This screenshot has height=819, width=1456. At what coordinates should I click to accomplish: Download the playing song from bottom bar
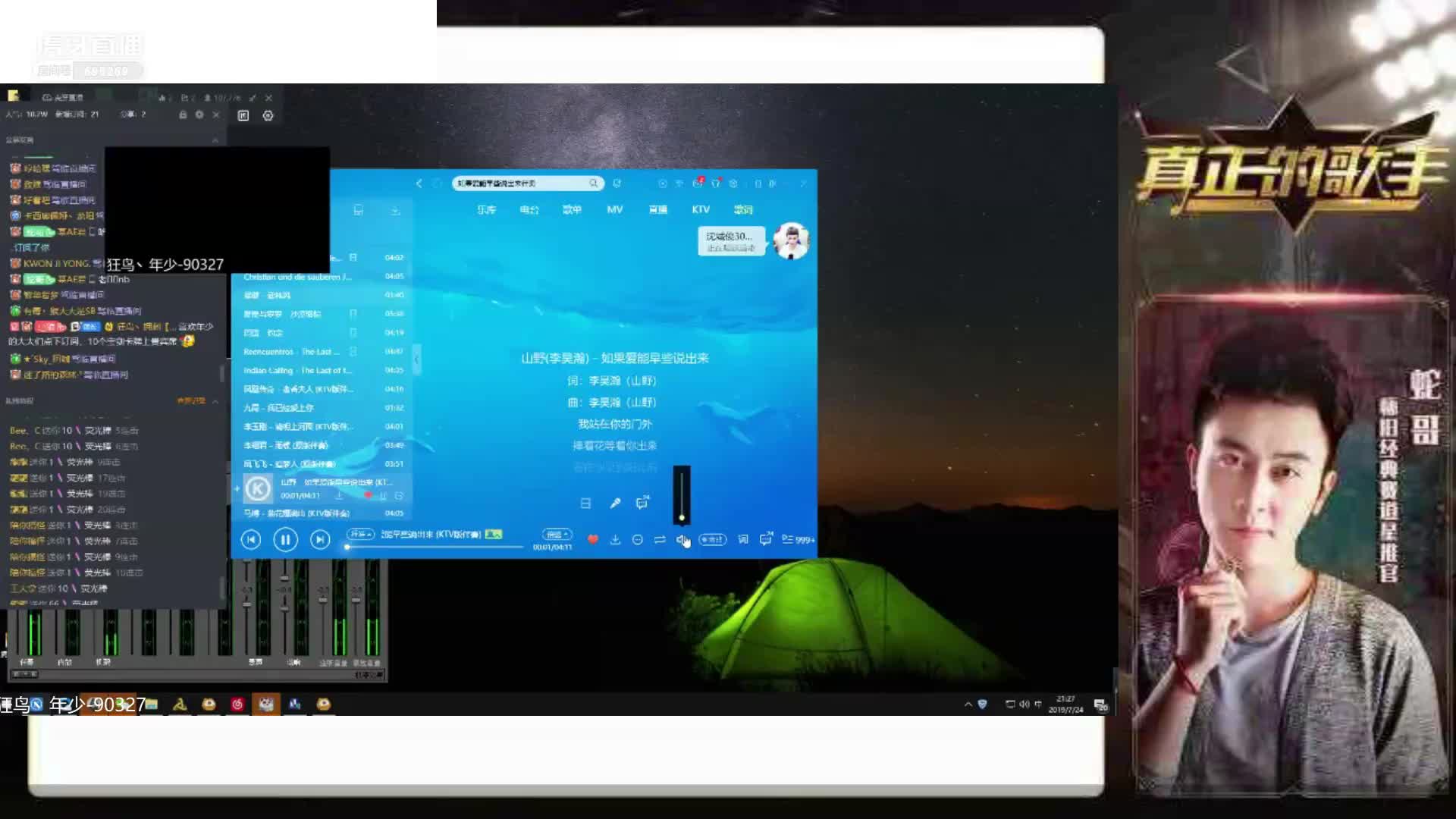point(615,539)
